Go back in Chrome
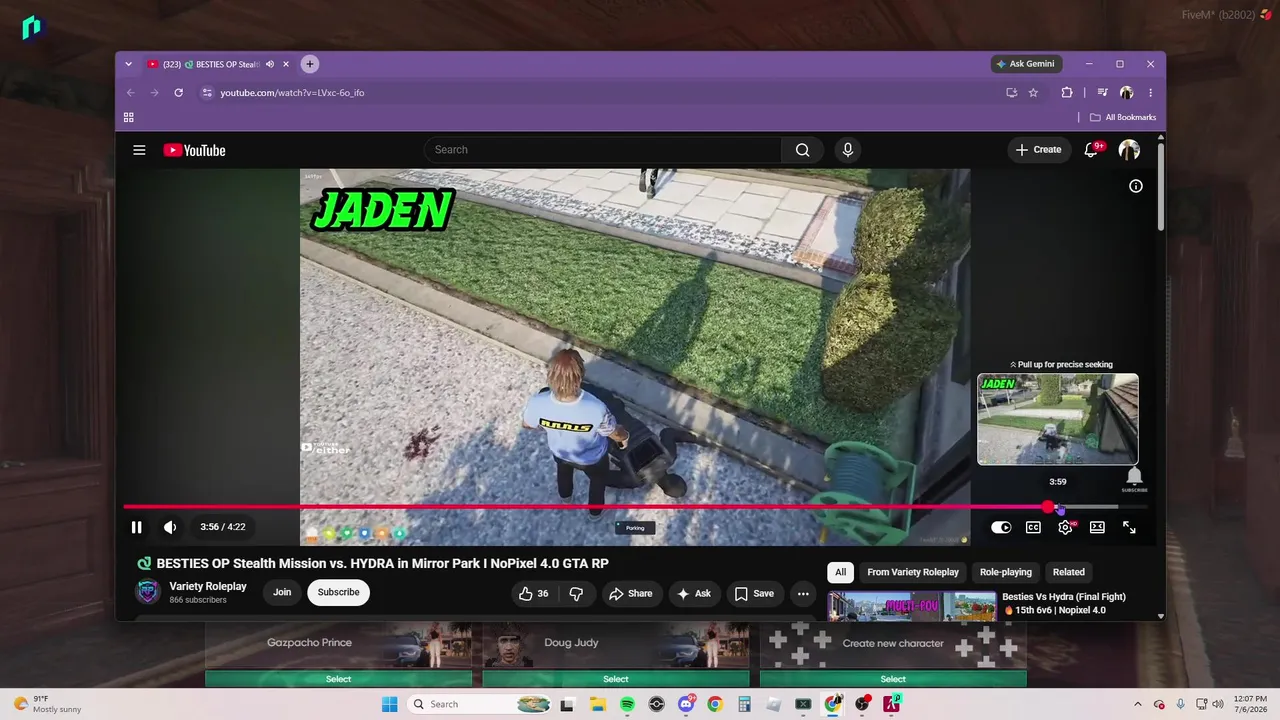Screen dimensions: 1280x720 coord(130,93)
